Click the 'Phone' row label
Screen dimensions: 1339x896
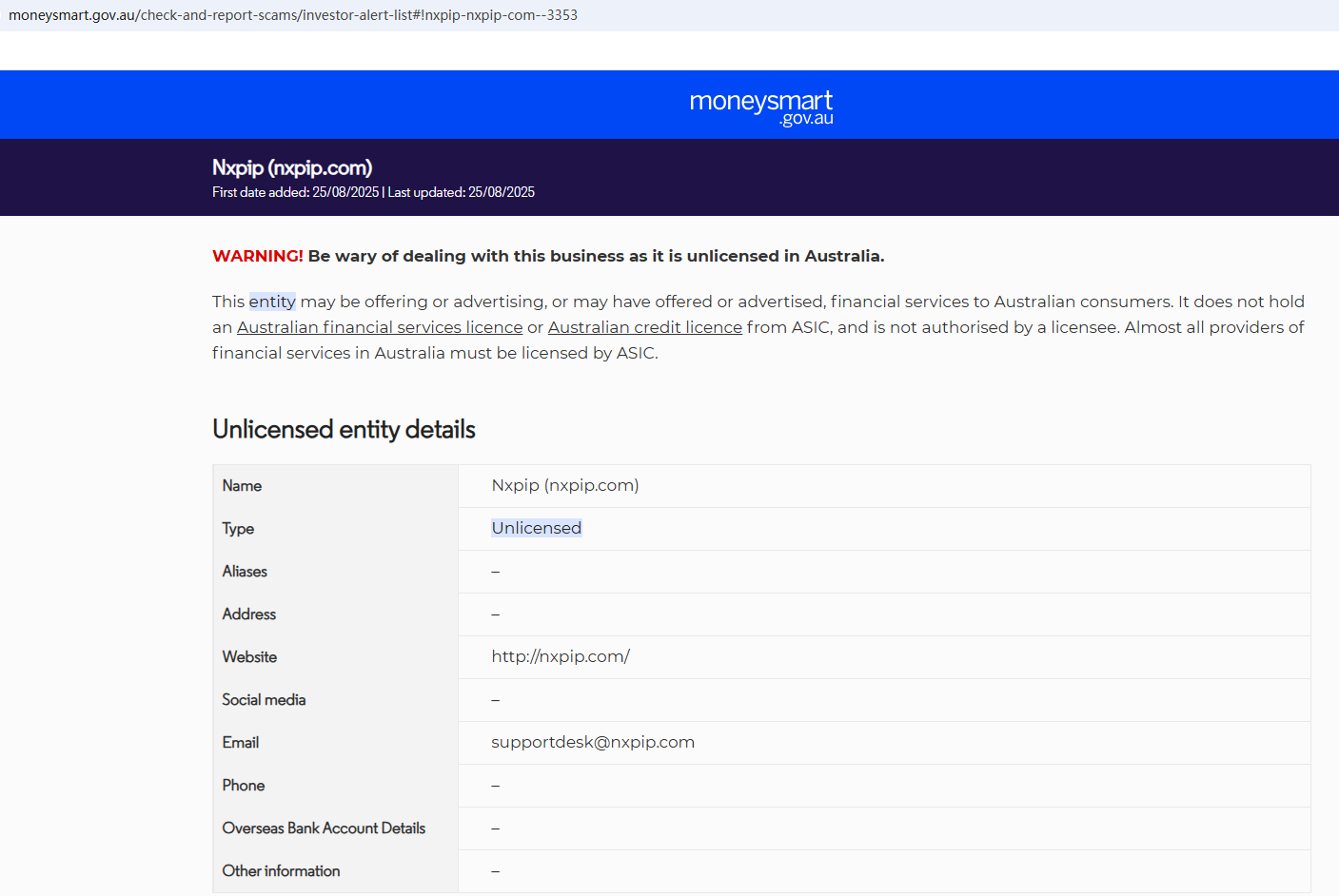(x=244, y=786)
